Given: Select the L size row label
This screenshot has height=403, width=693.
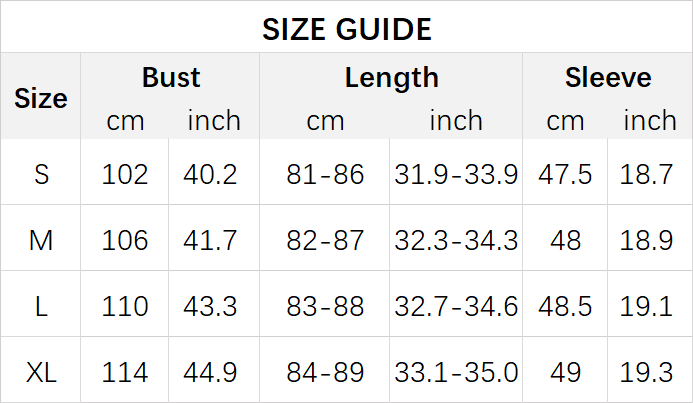Looking at the screenshot, I should click(x=41, y=306).
